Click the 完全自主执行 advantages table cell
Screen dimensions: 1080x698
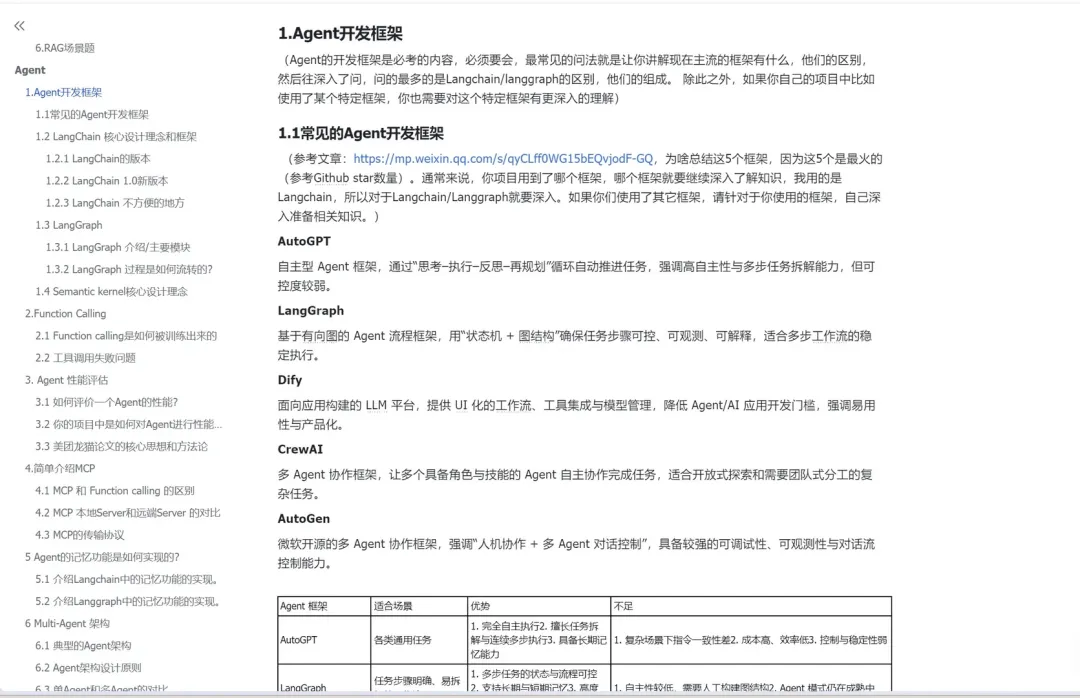pos(539,640)
